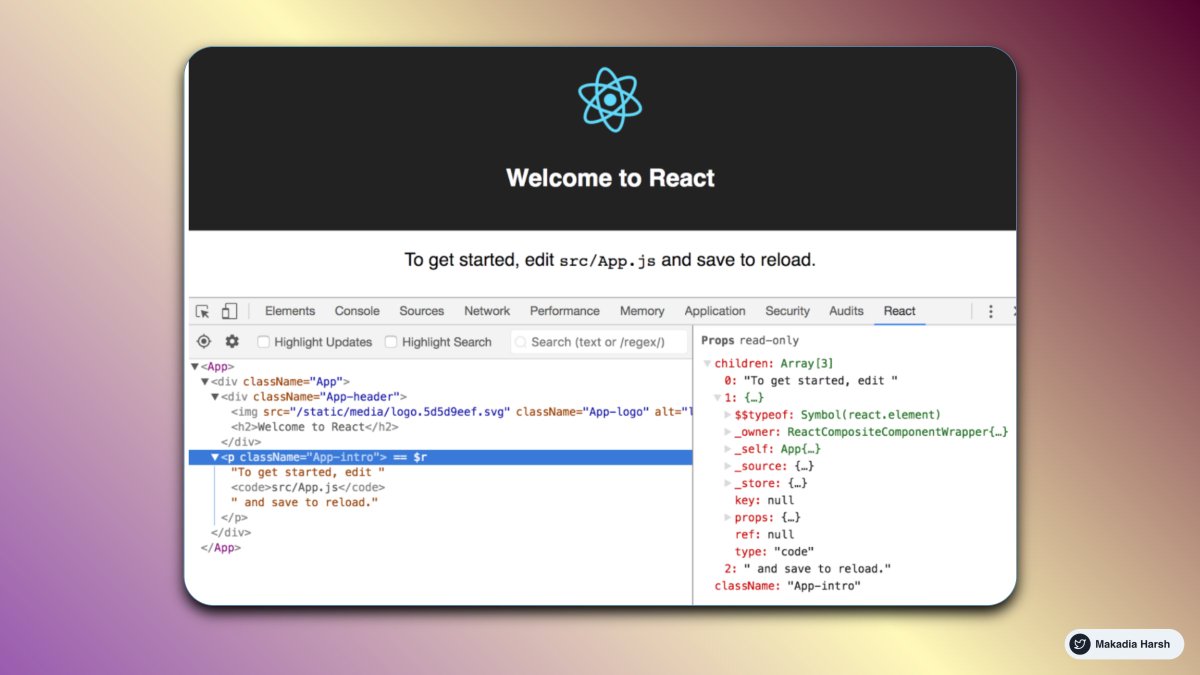Open the DevTools three-dot menu
This screenshot has height=675, width=1200.
click(x=991, y=311)
